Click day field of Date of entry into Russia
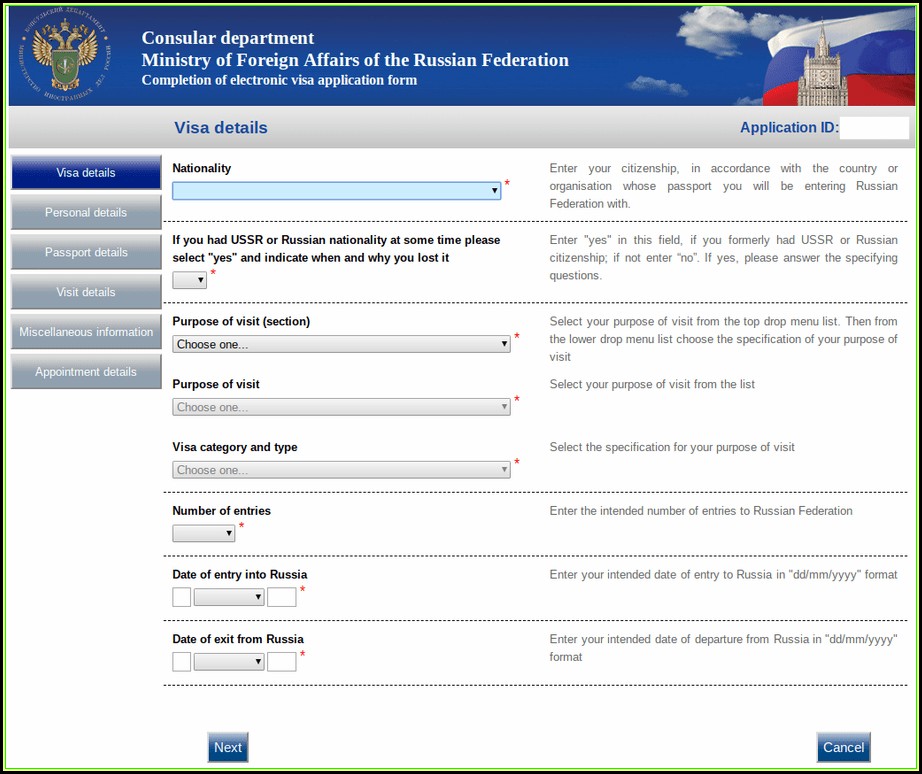 182,597
